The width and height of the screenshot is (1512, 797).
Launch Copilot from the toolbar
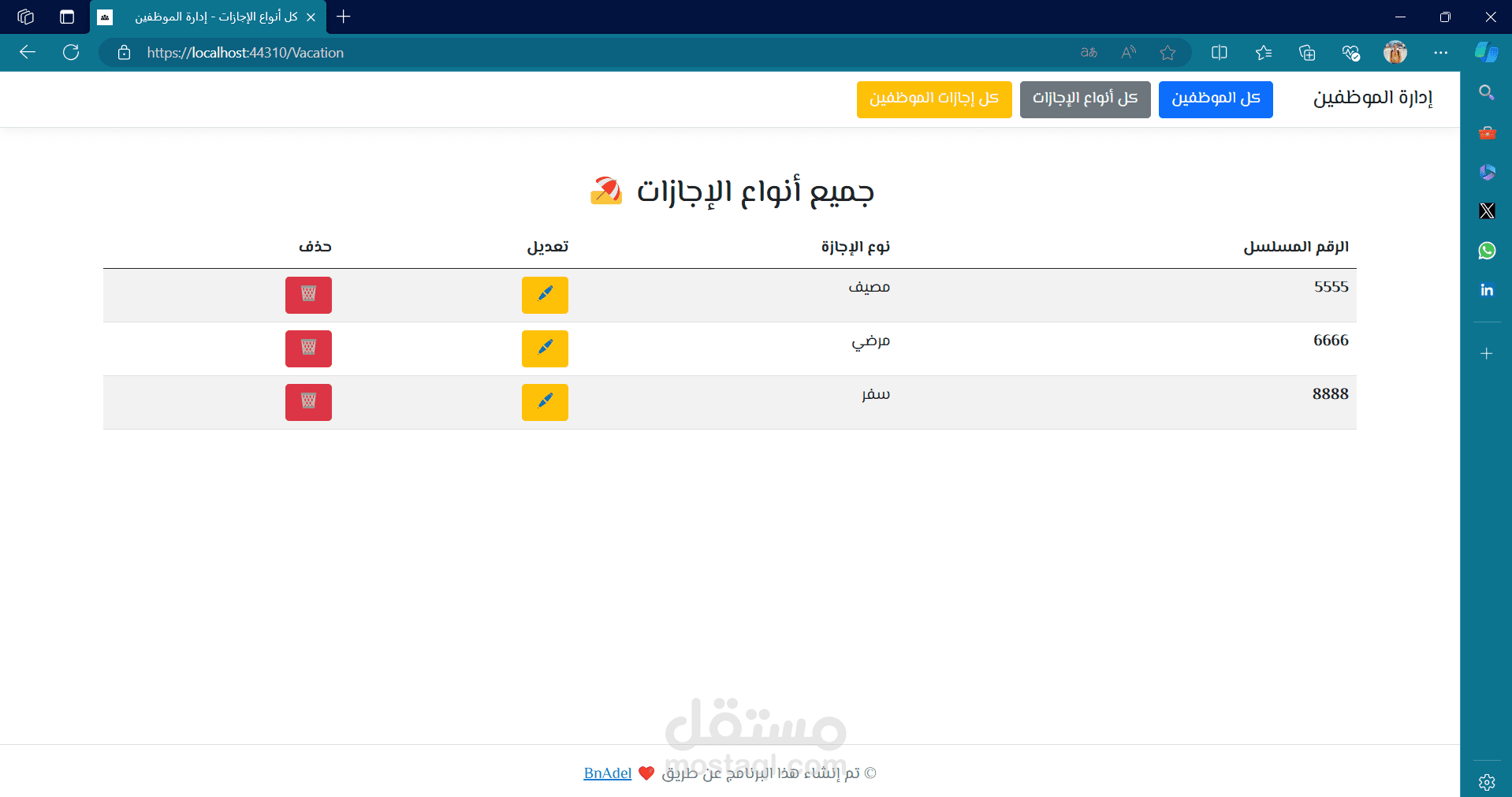pos(1487,52)
